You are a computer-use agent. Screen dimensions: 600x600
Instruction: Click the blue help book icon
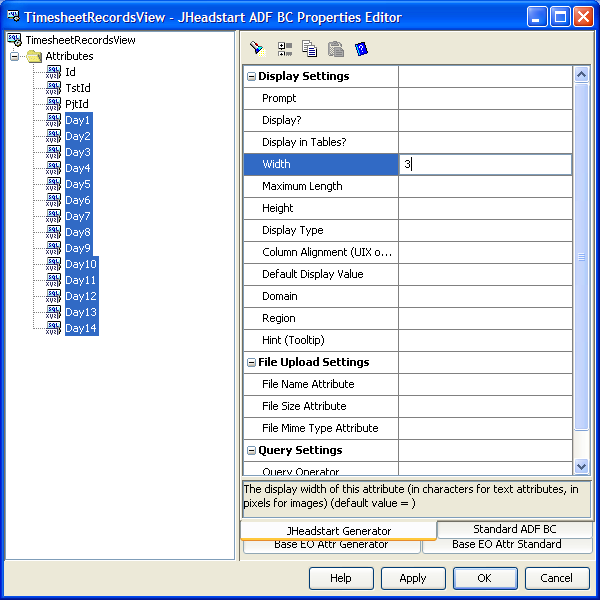click(x=362, y=48)
